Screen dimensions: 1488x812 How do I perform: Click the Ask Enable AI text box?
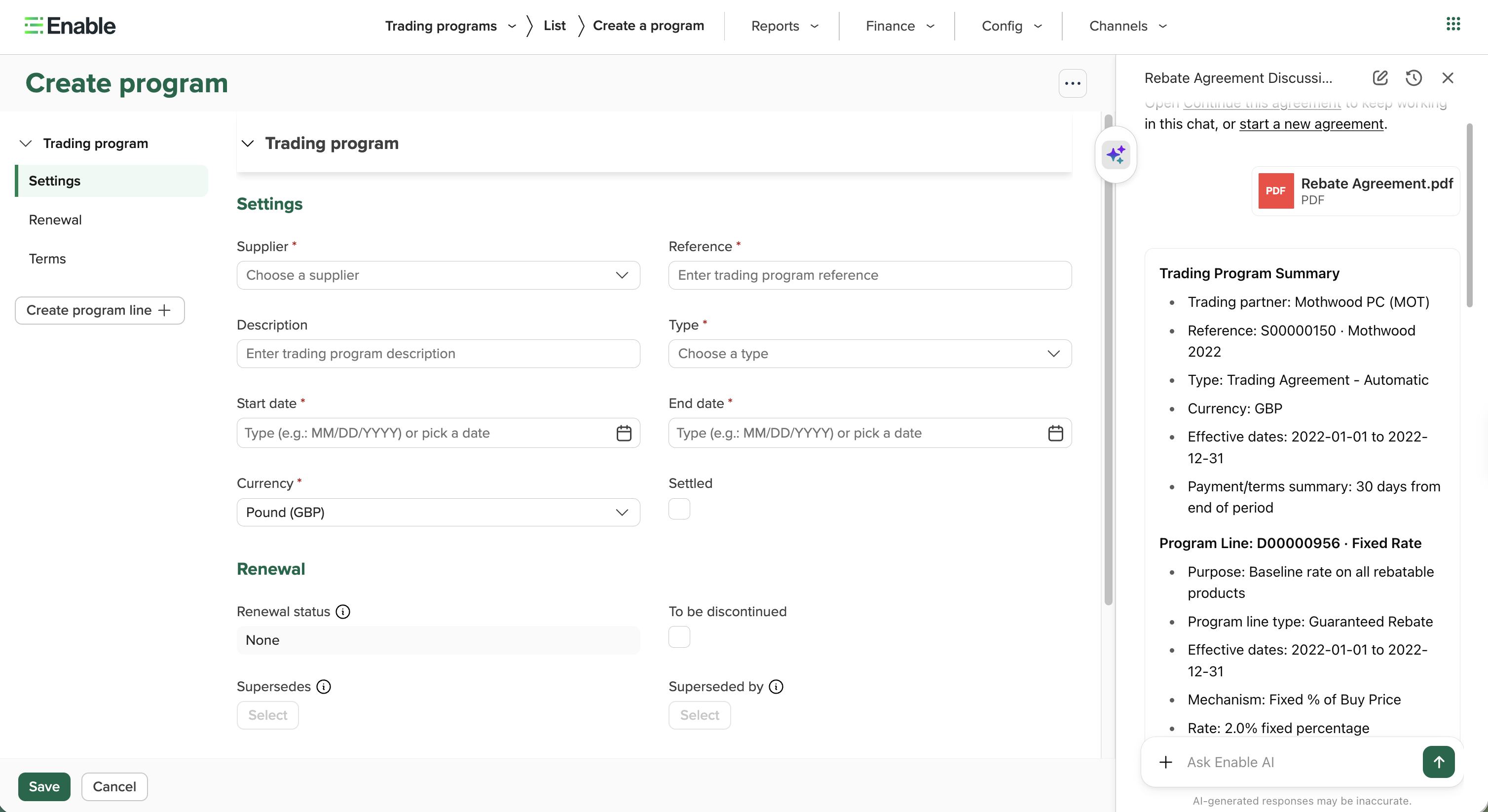[x=1300, y=762]
